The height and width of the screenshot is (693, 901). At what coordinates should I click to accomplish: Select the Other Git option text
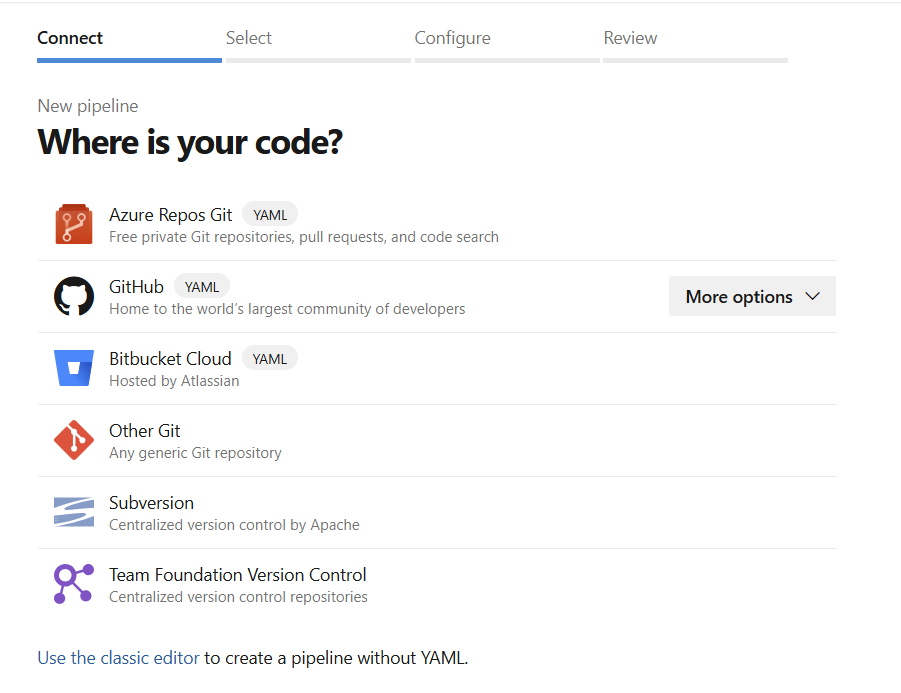coord(145,431)
